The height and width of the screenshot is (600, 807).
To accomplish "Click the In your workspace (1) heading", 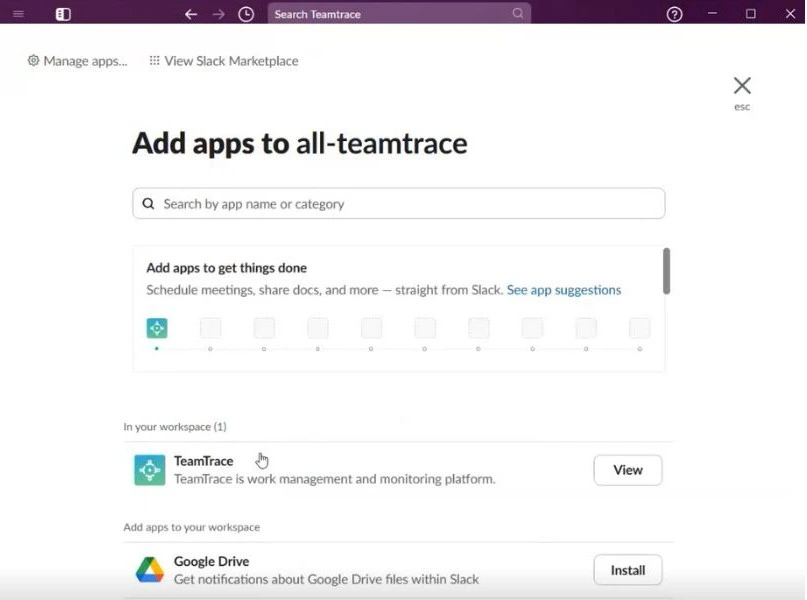I will (x=175, y=427).
